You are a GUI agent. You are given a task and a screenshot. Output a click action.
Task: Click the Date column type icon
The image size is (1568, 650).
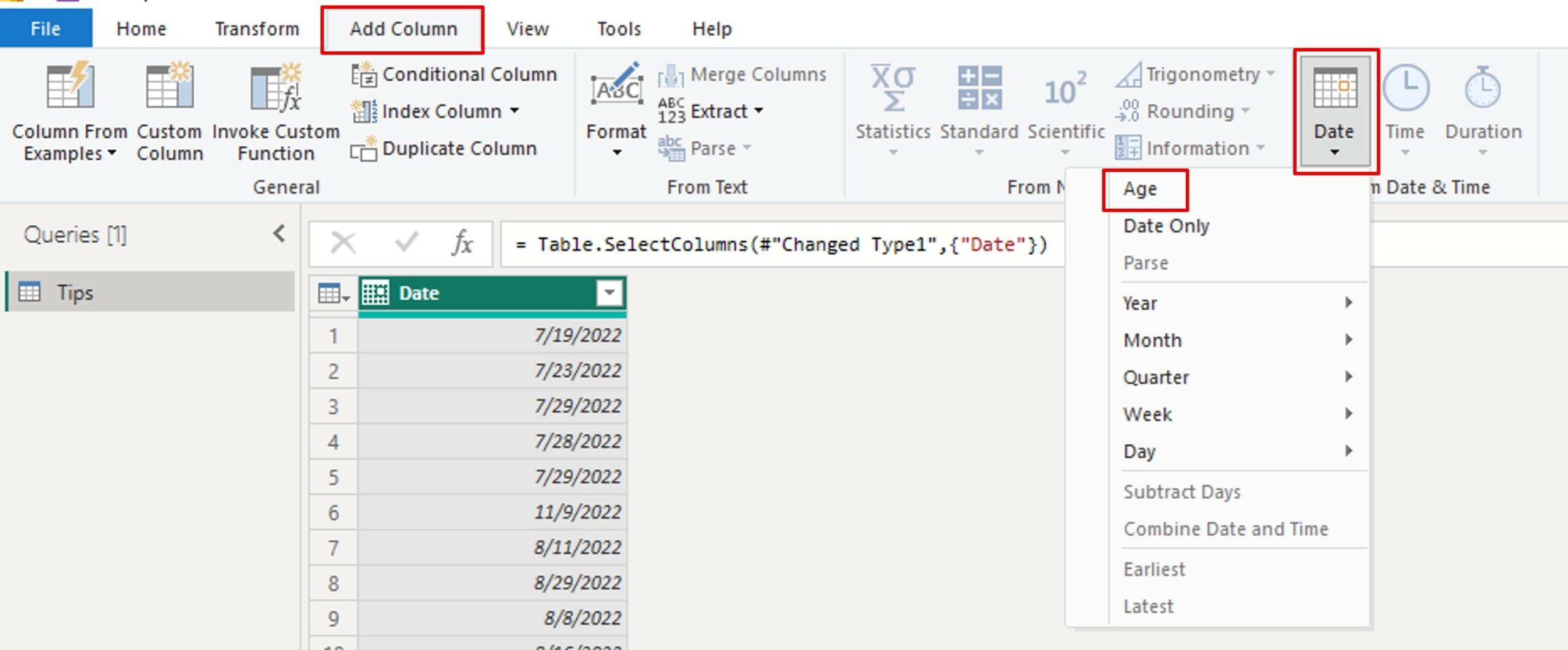pyautogui.click(x=375, y=293)
